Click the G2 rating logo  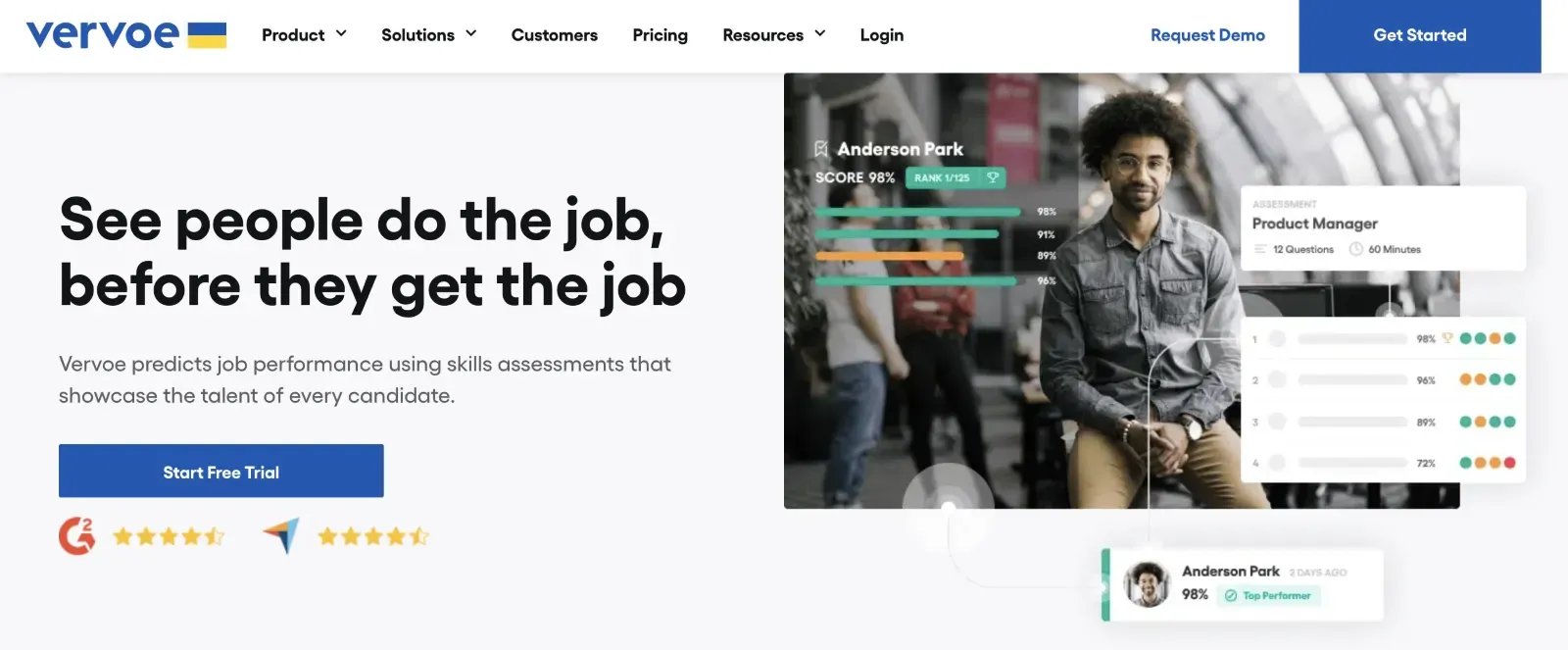76,536
